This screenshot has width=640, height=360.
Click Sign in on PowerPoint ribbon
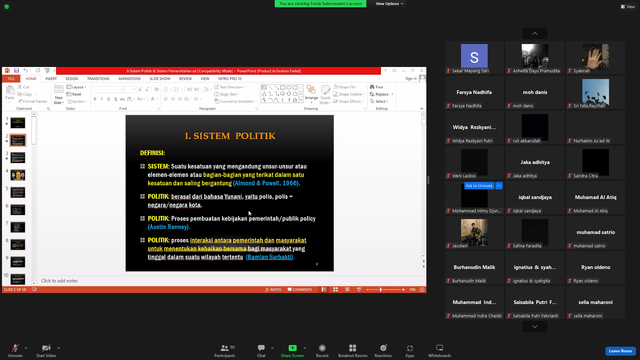[411, 78]
